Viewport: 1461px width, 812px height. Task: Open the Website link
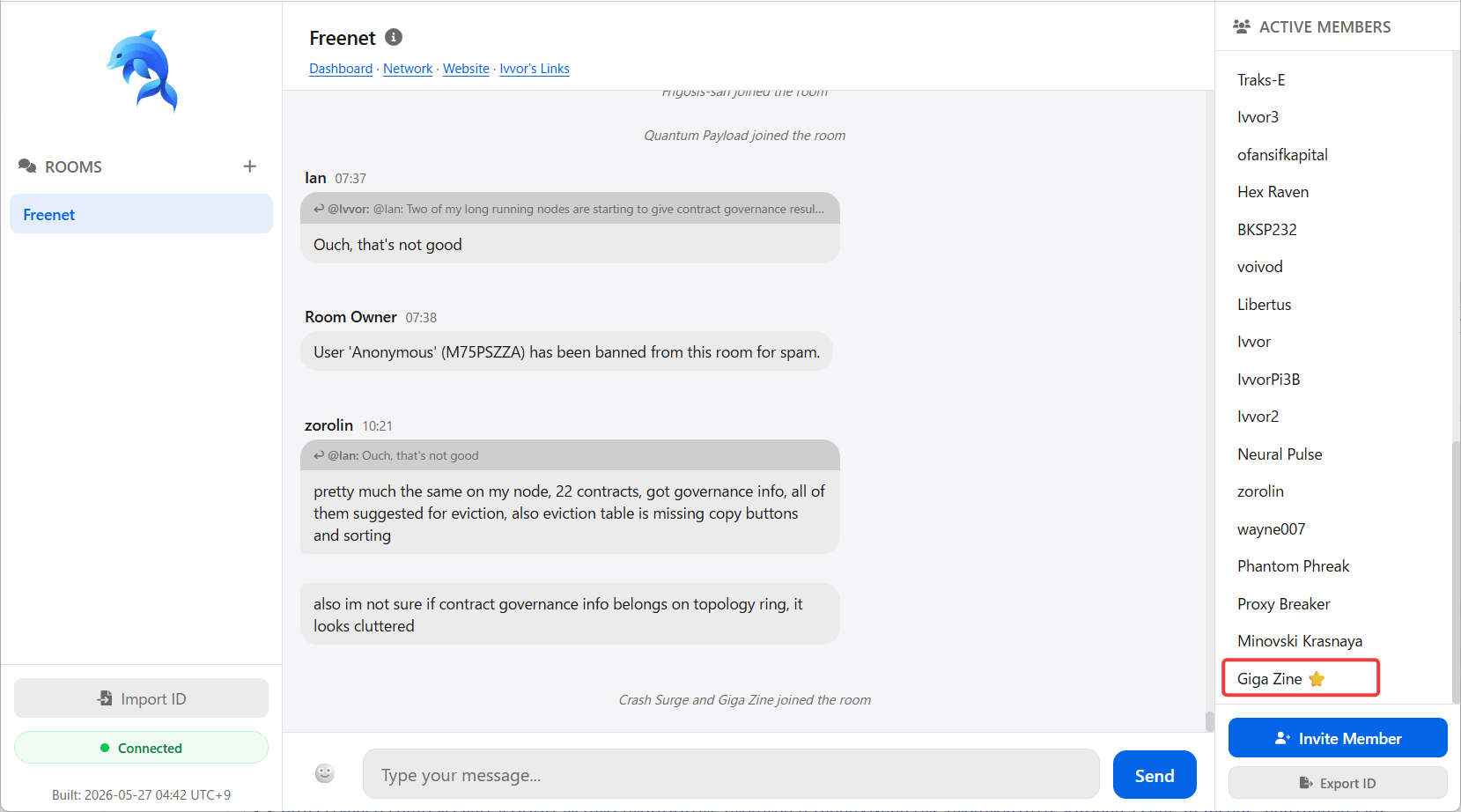pos(466,69)
